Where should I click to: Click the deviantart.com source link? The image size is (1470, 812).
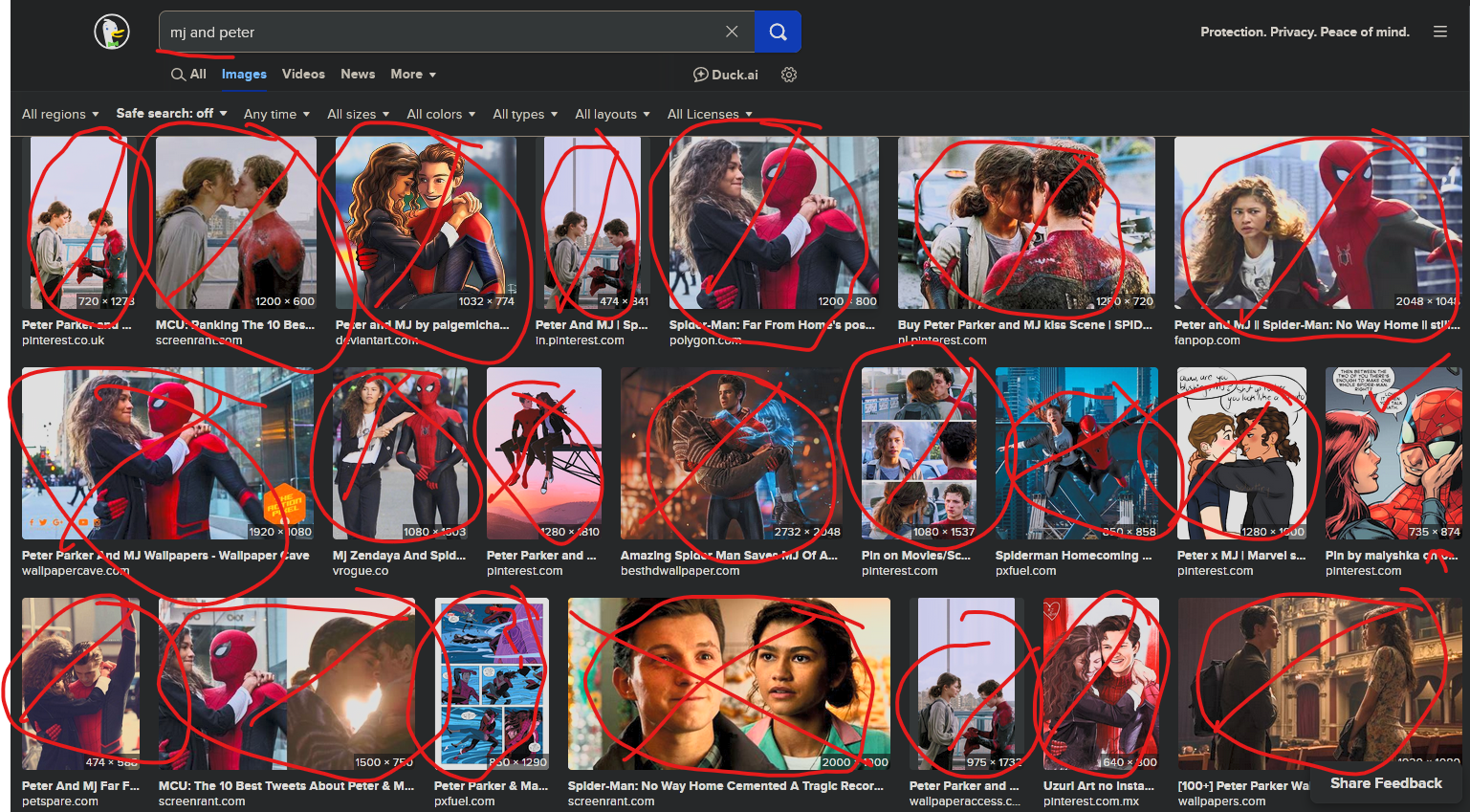[377, 340]
